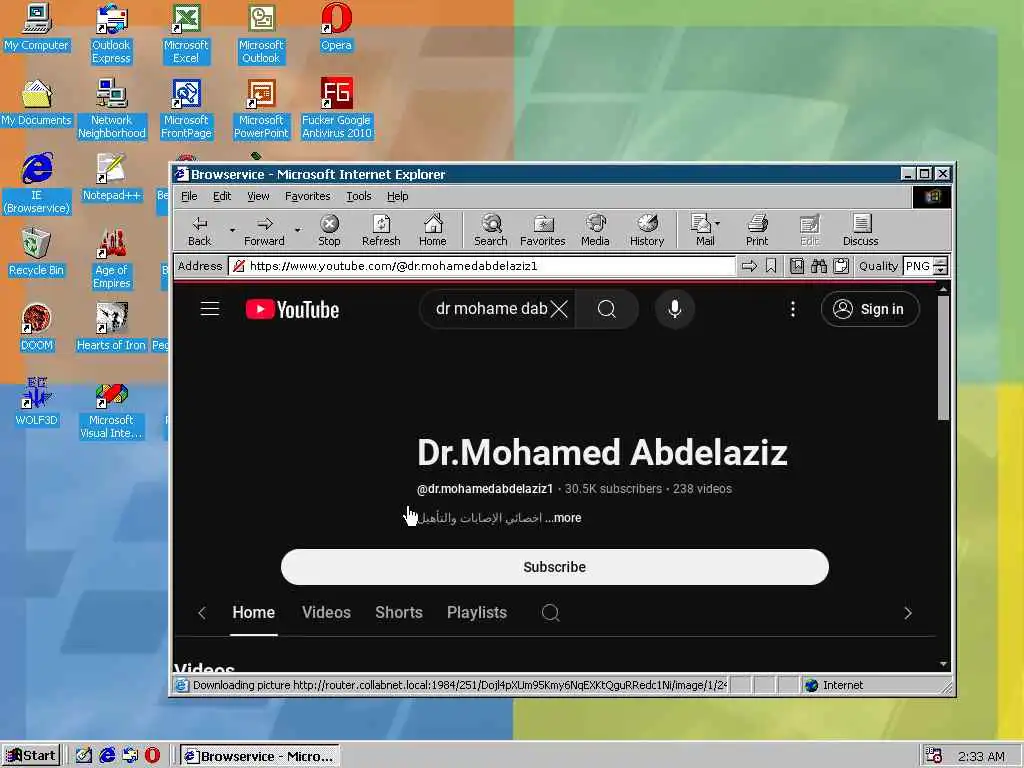Image resolution: width=1024 pixels, height=768 pixels.
Task: Click the bookmarks book icon in address toolbar
Action: pos(797,266)
